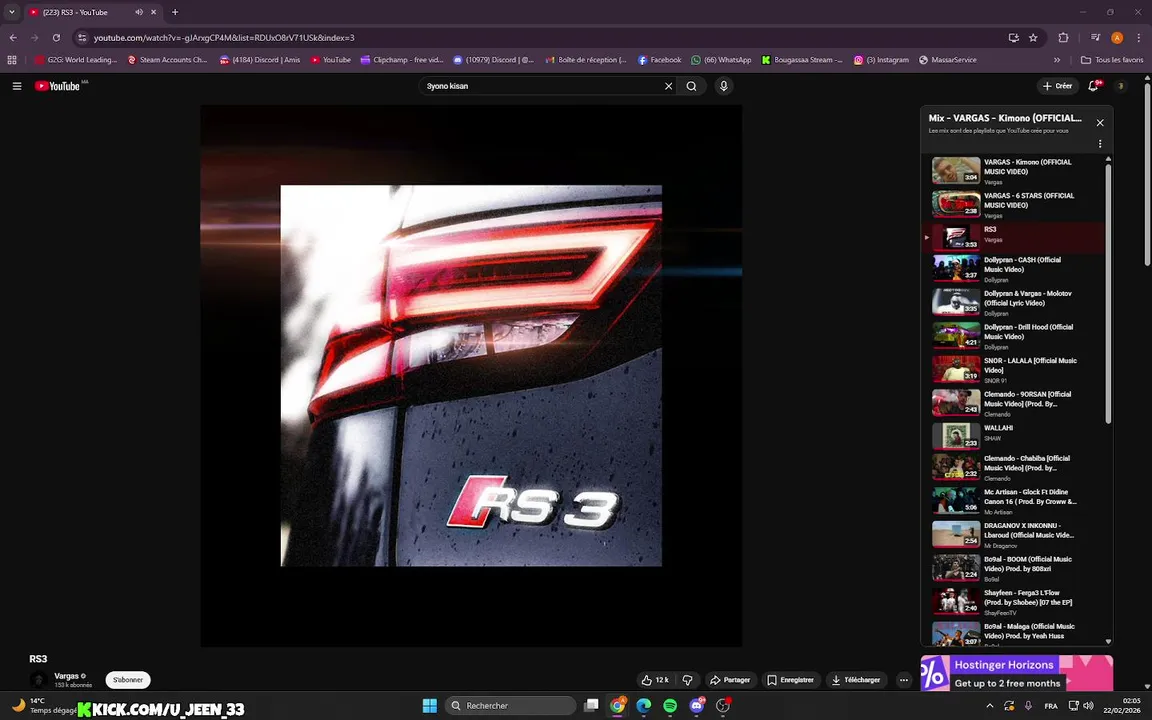The image size is (1152, 720).
Task: Open Chrome media controls icon
Action: [x=1095, y=37]
